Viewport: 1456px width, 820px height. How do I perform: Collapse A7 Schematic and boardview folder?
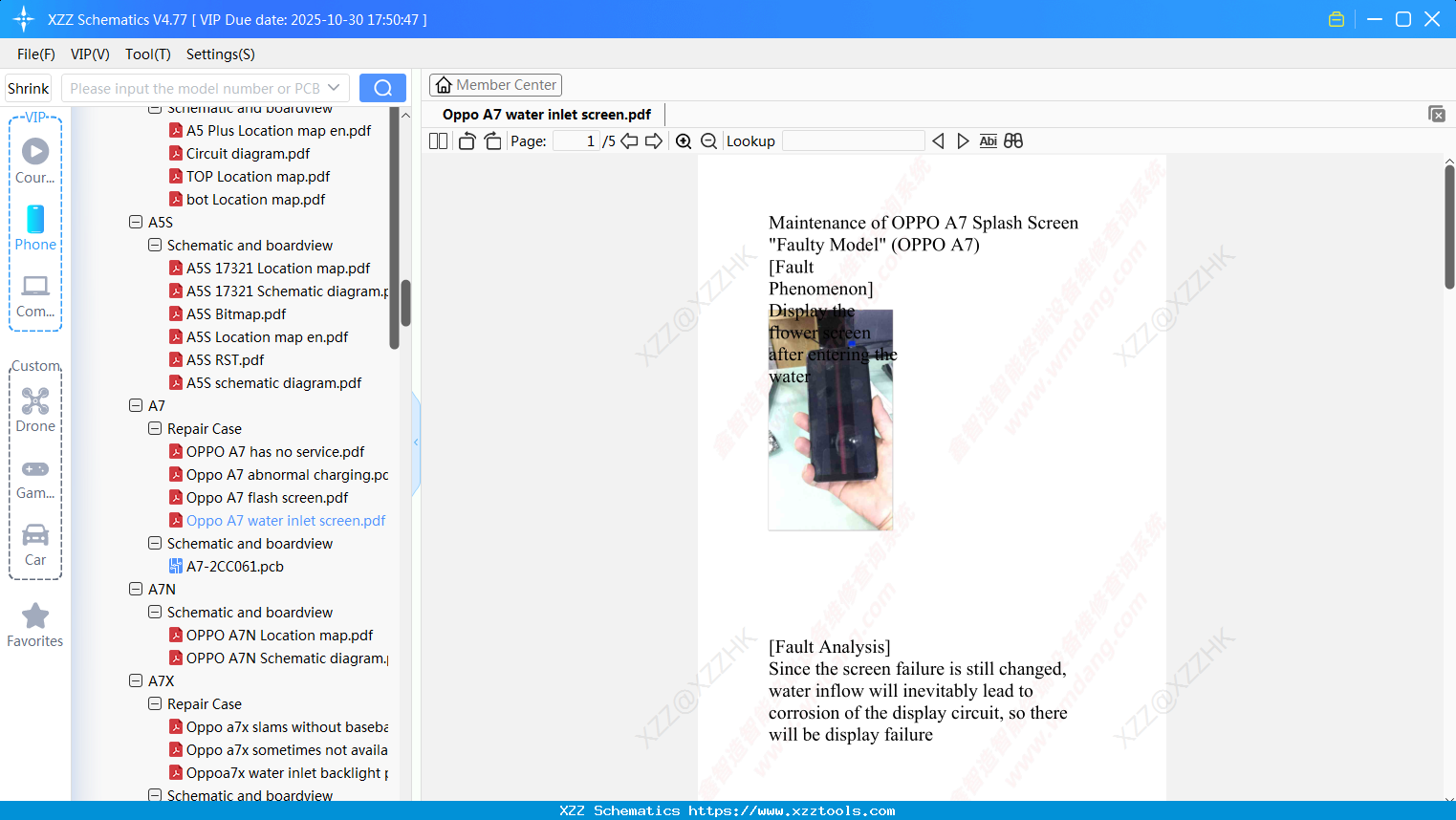(155, 543)
